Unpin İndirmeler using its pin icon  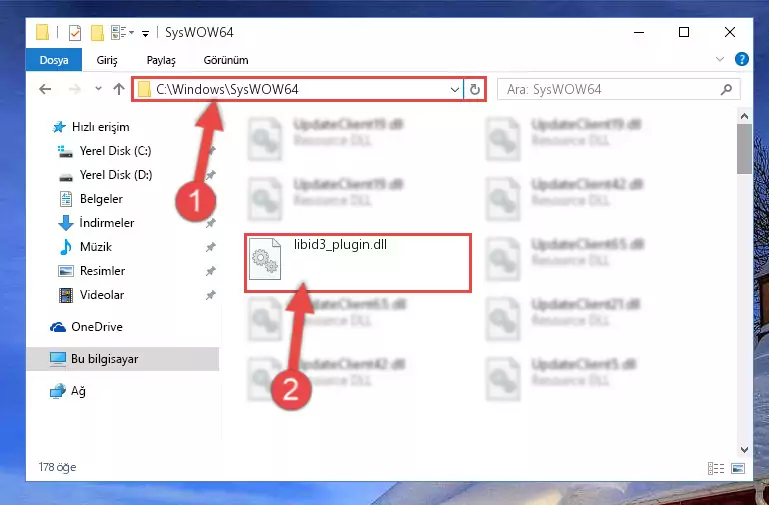pyautogui.click(x=210, y=223)
